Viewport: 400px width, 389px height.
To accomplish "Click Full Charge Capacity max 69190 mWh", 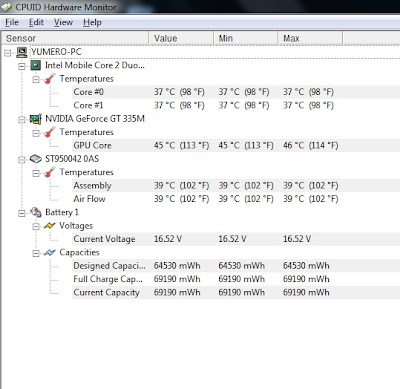I will 306,279.
